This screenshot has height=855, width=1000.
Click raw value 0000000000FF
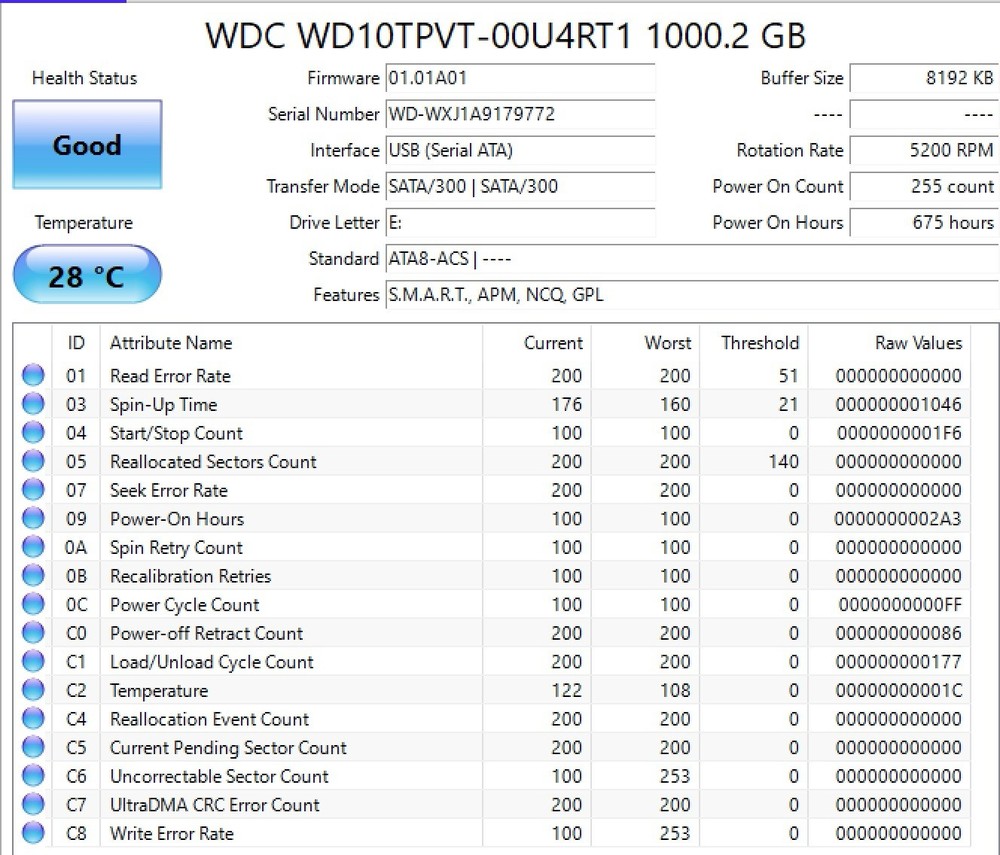point(900,605)
